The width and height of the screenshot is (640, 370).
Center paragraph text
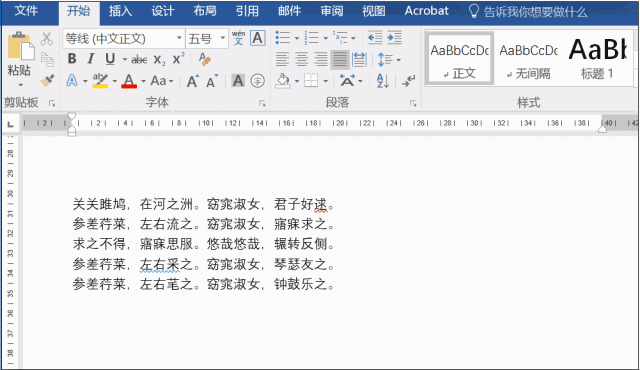(x=302, y=60)
